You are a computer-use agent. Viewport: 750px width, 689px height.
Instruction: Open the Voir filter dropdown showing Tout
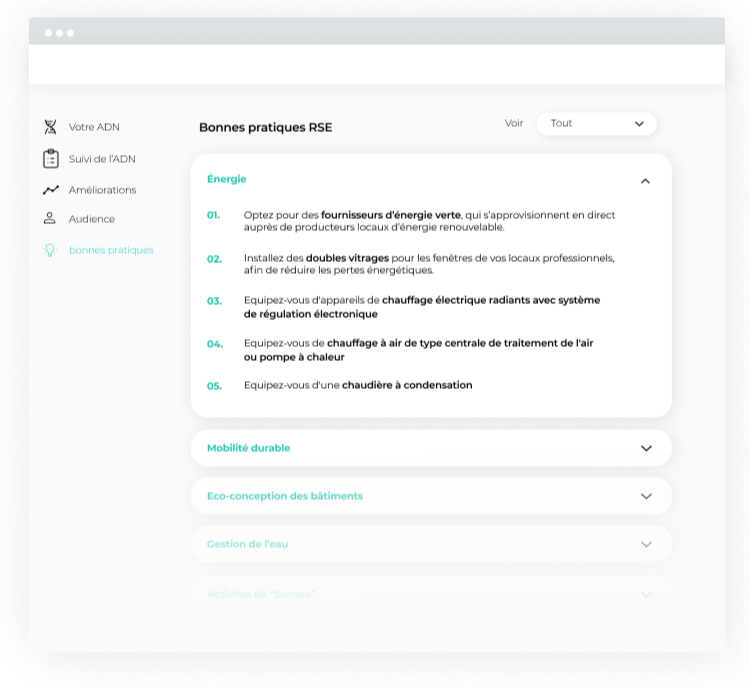coord(597,123)
